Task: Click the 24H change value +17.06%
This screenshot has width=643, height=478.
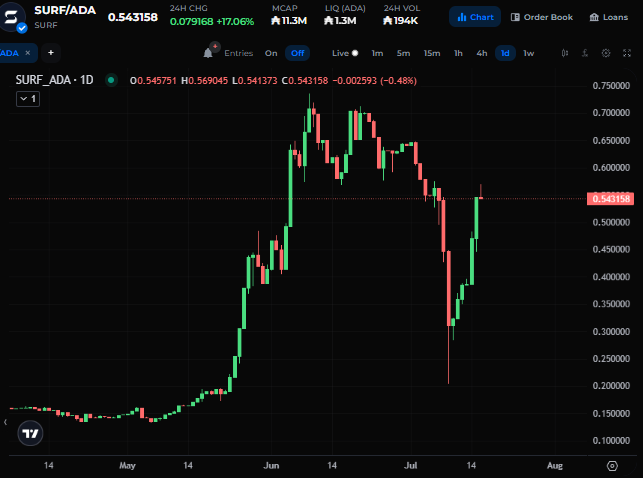Action: (235, 21)
